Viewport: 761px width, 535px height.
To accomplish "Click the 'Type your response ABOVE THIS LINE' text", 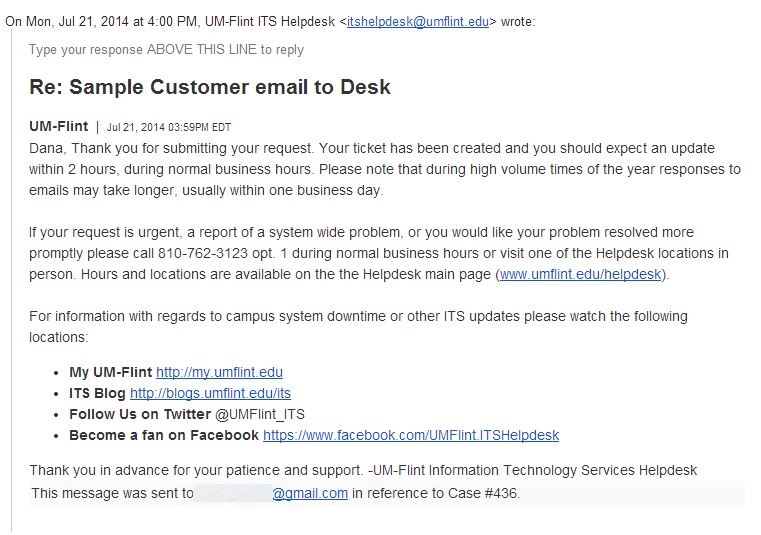I will [166, 50].
